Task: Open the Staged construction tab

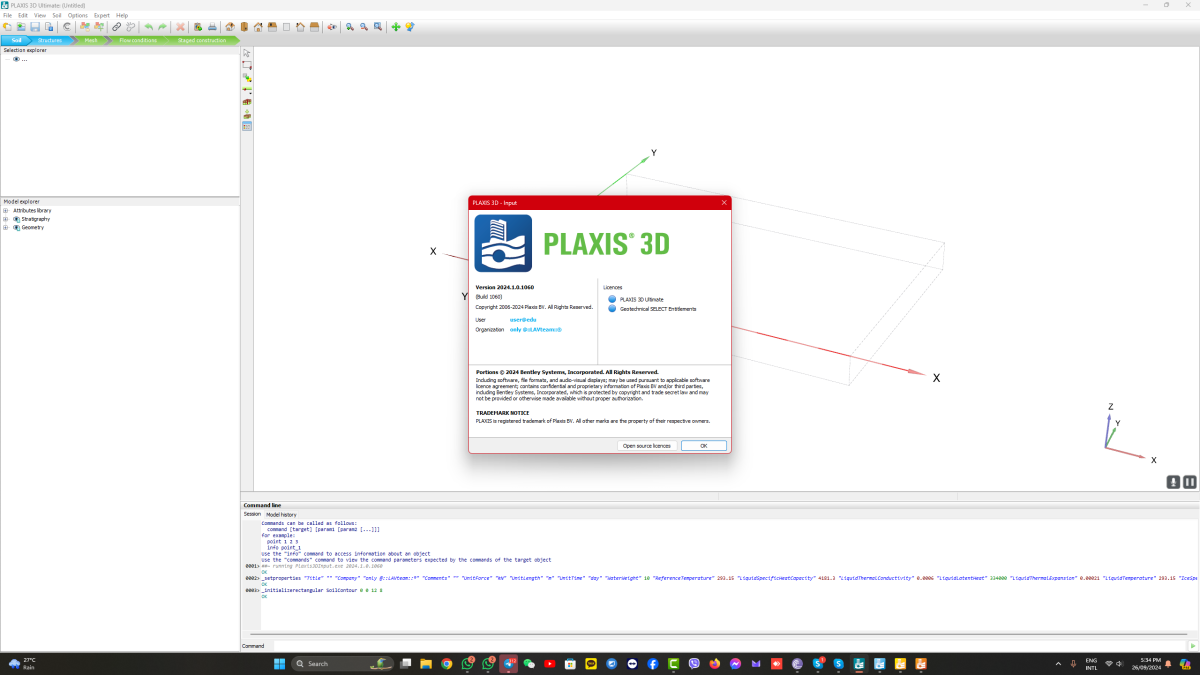Action: pos(200,40)
